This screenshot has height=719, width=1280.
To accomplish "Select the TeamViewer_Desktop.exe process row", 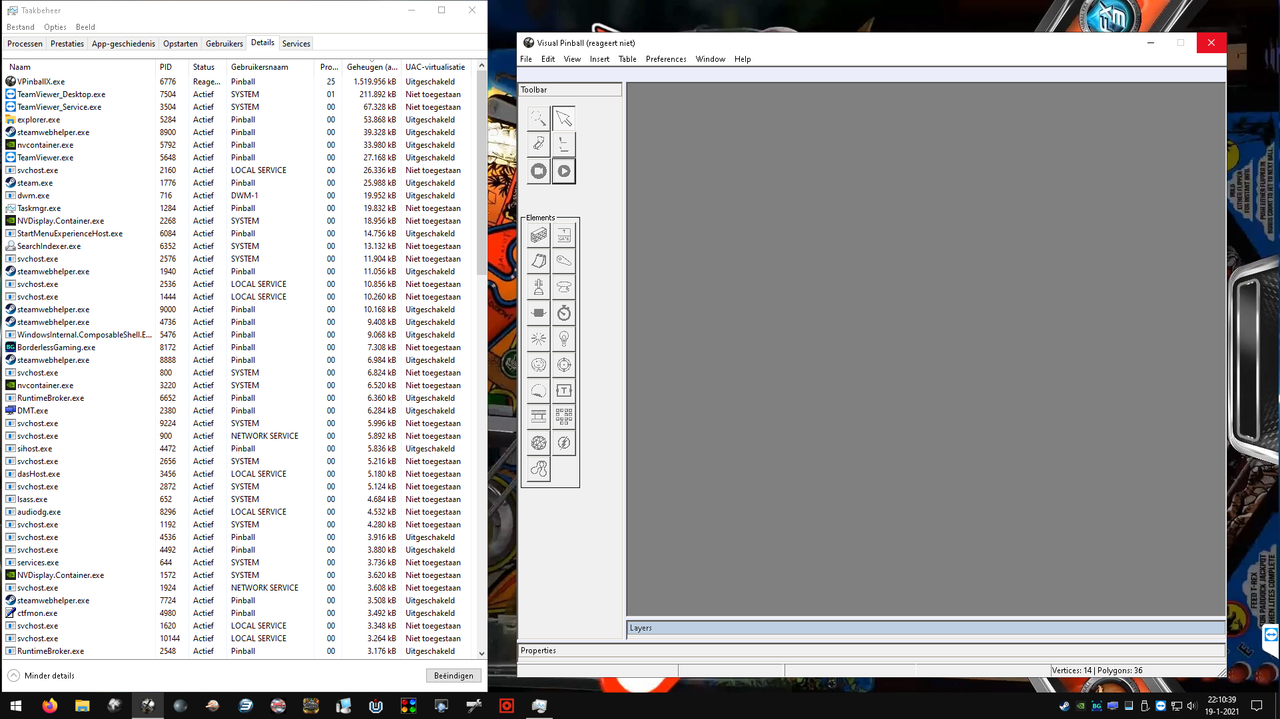I will click(x=238, y=94).
